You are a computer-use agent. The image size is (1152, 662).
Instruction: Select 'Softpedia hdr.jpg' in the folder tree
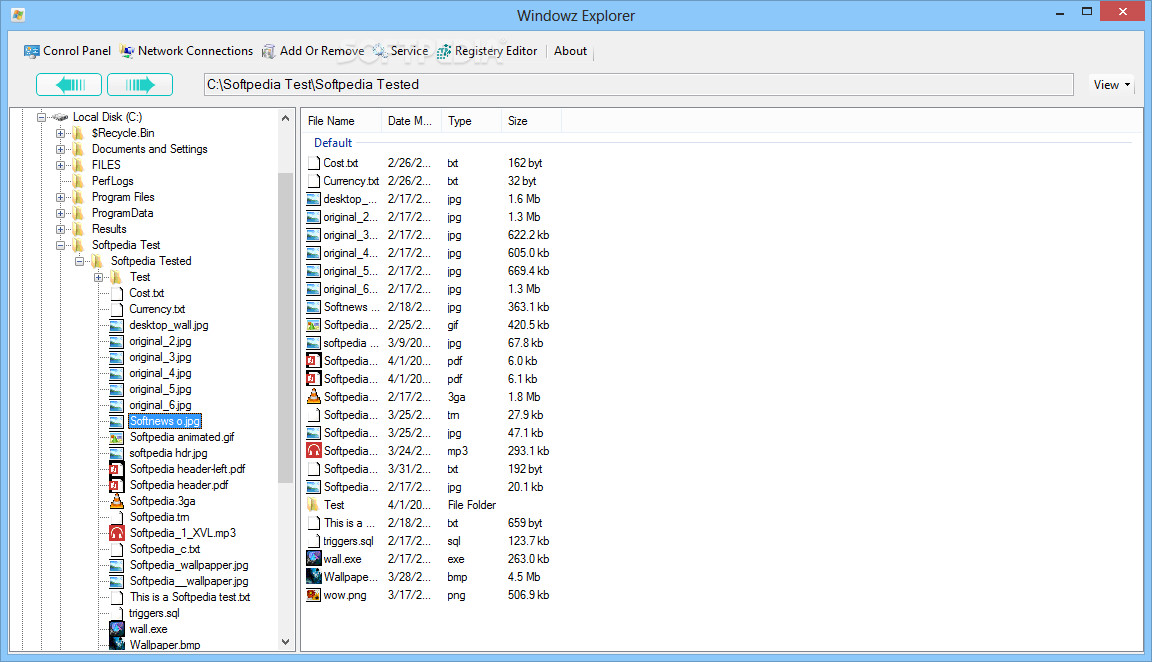(x=168, y=453)
